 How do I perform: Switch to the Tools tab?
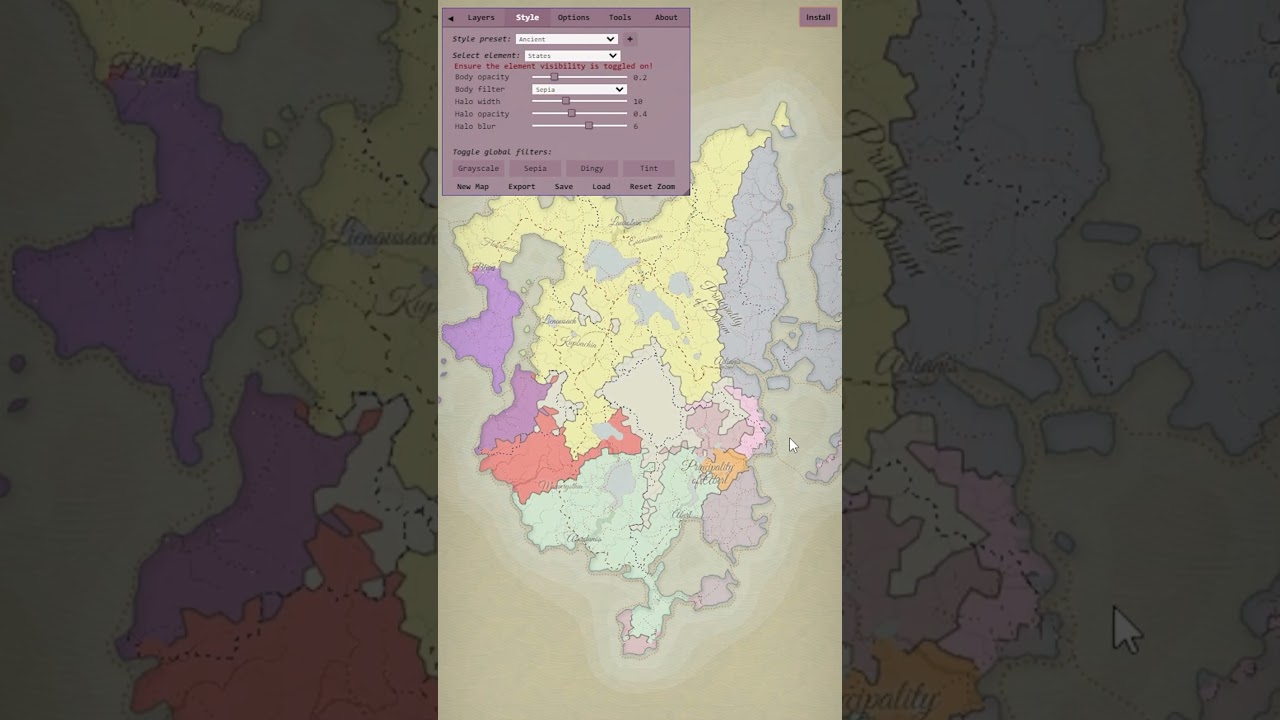[620, 18]
